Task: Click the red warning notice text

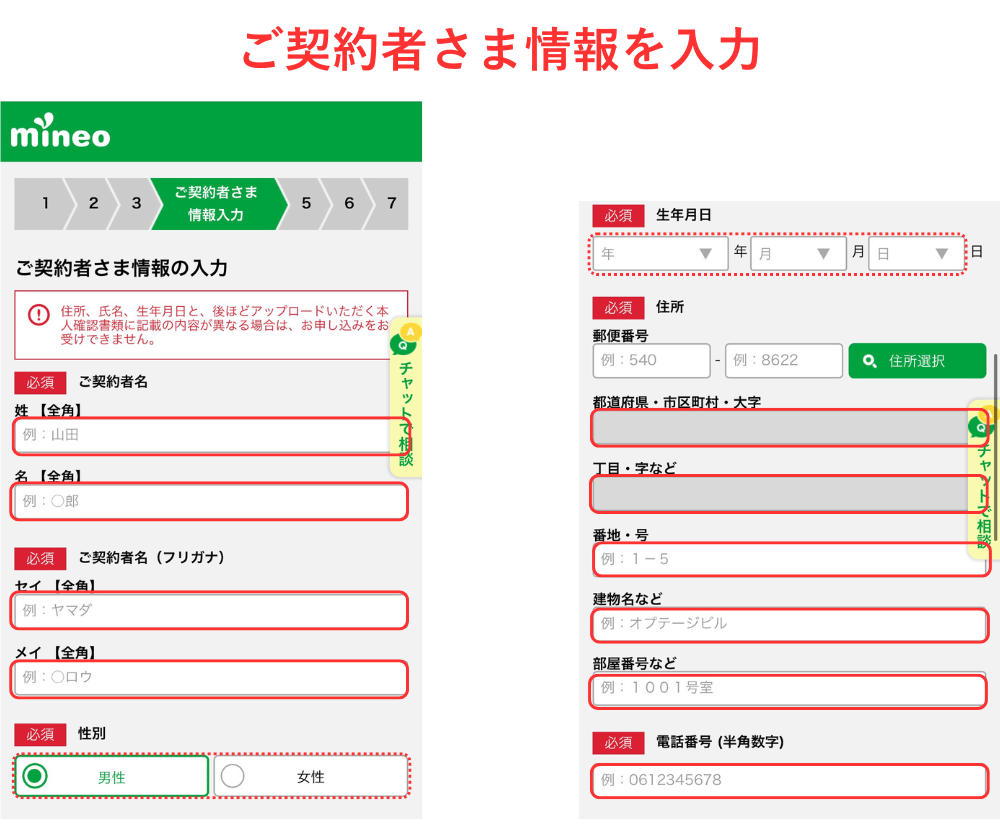Action: 224,325
